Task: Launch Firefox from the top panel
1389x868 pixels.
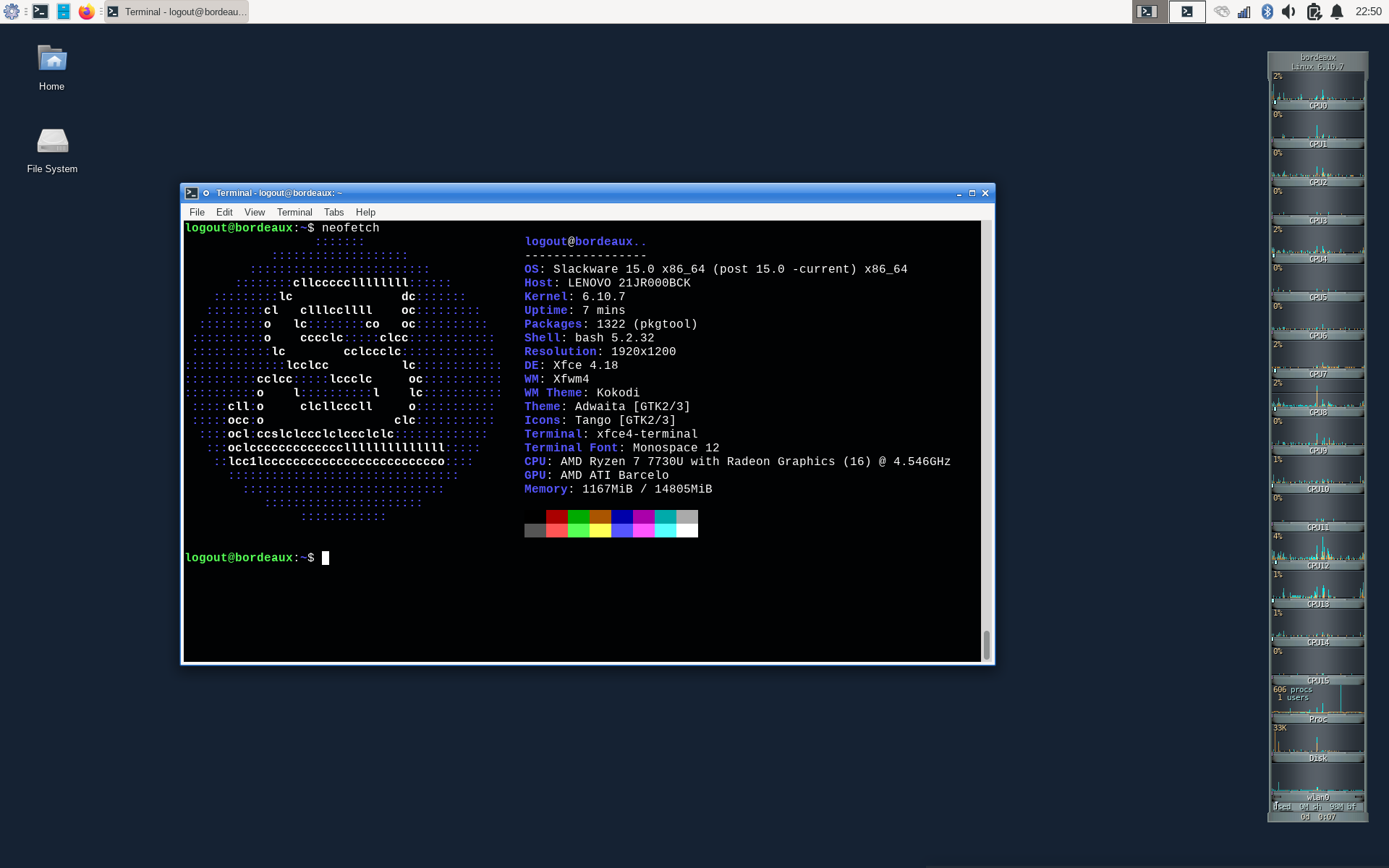Action: (x=86, y=12)
